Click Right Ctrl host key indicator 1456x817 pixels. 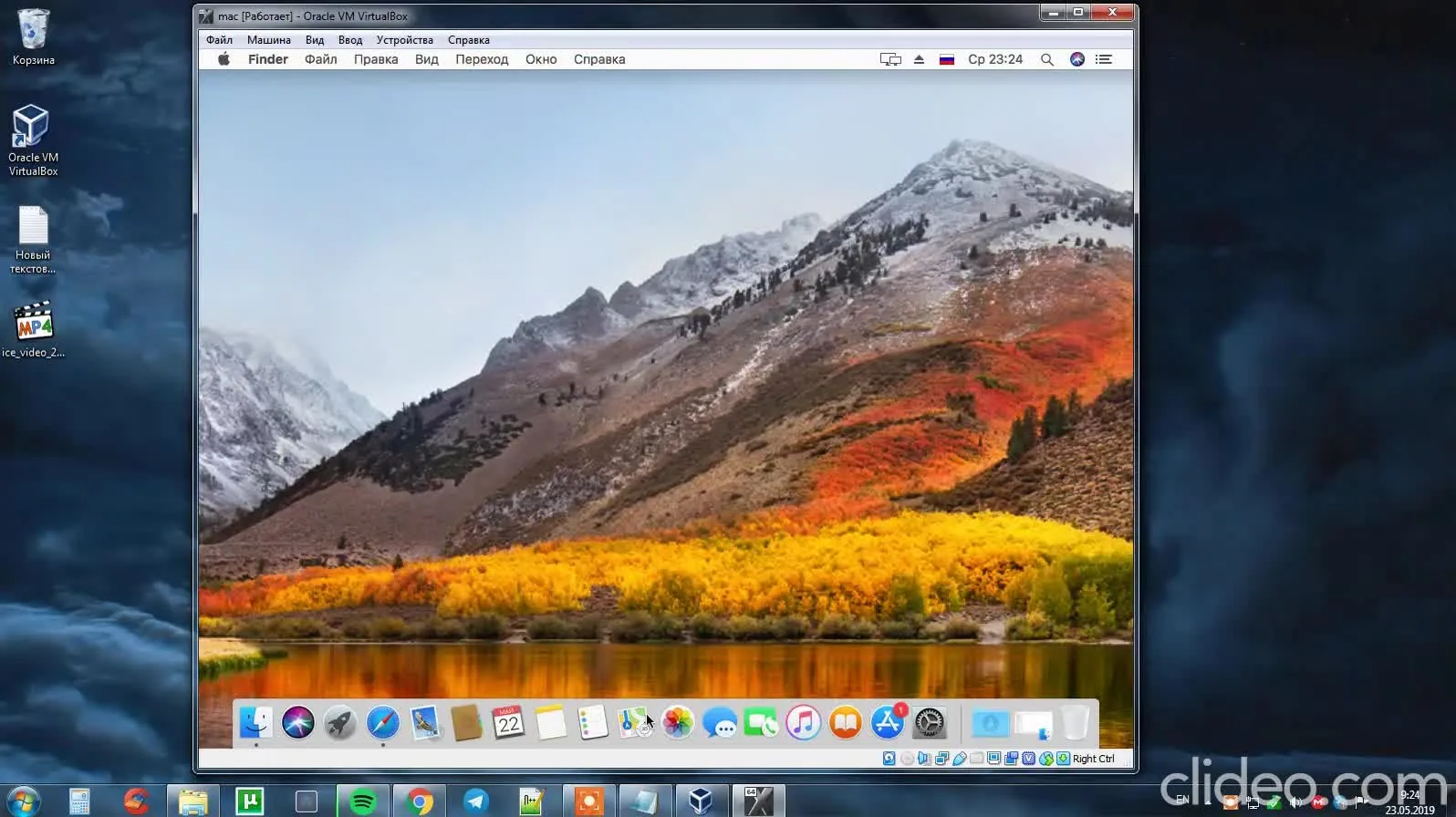[1093, 759]
